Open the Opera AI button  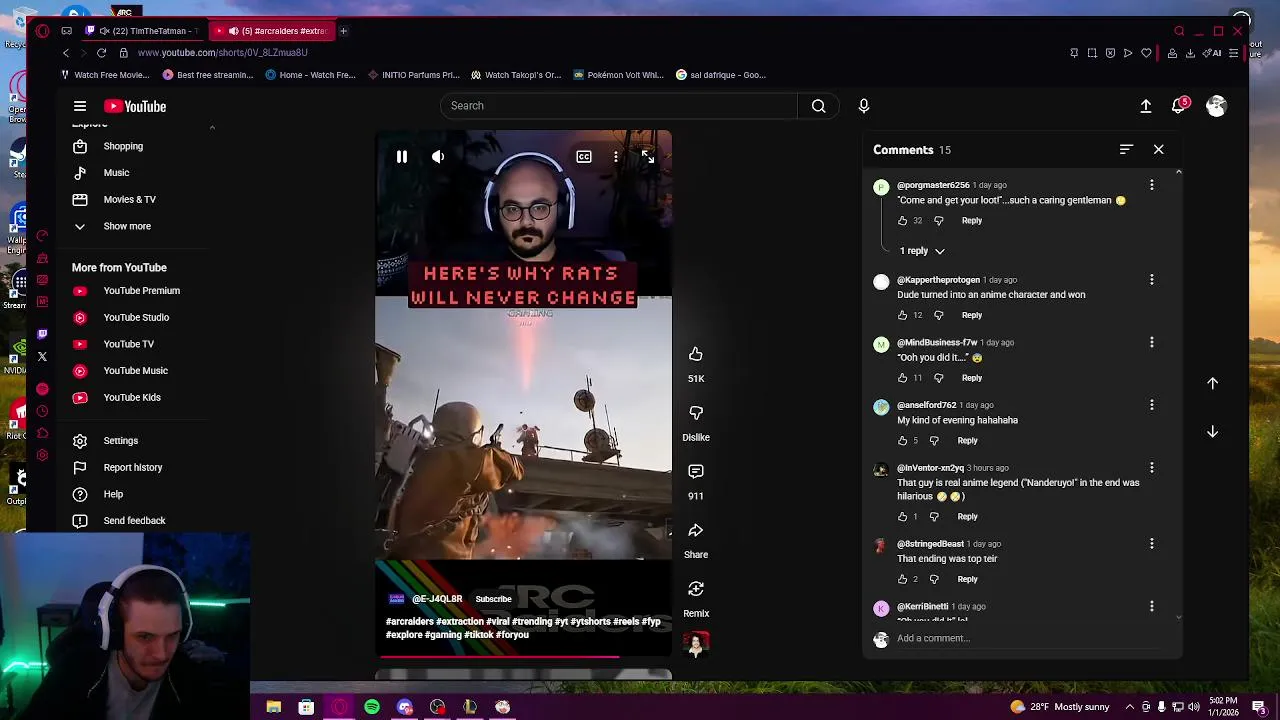coord(1214,53)
